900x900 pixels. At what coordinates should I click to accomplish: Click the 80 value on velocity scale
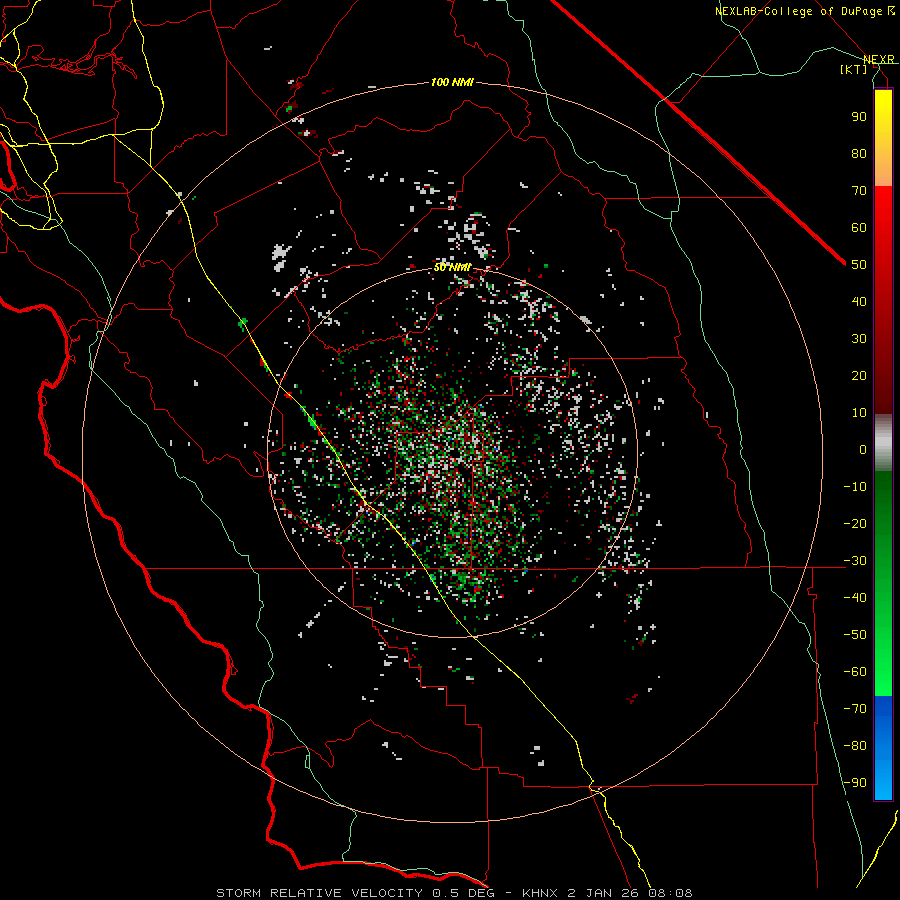pos(859,153)
